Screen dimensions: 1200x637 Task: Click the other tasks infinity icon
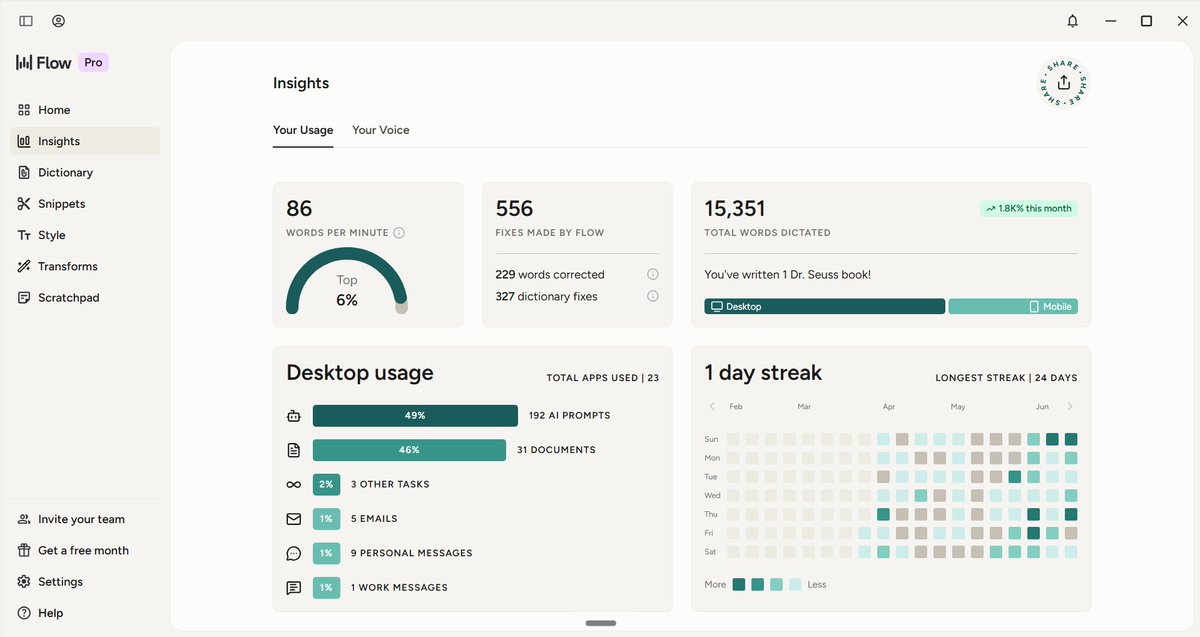(294, 485)
